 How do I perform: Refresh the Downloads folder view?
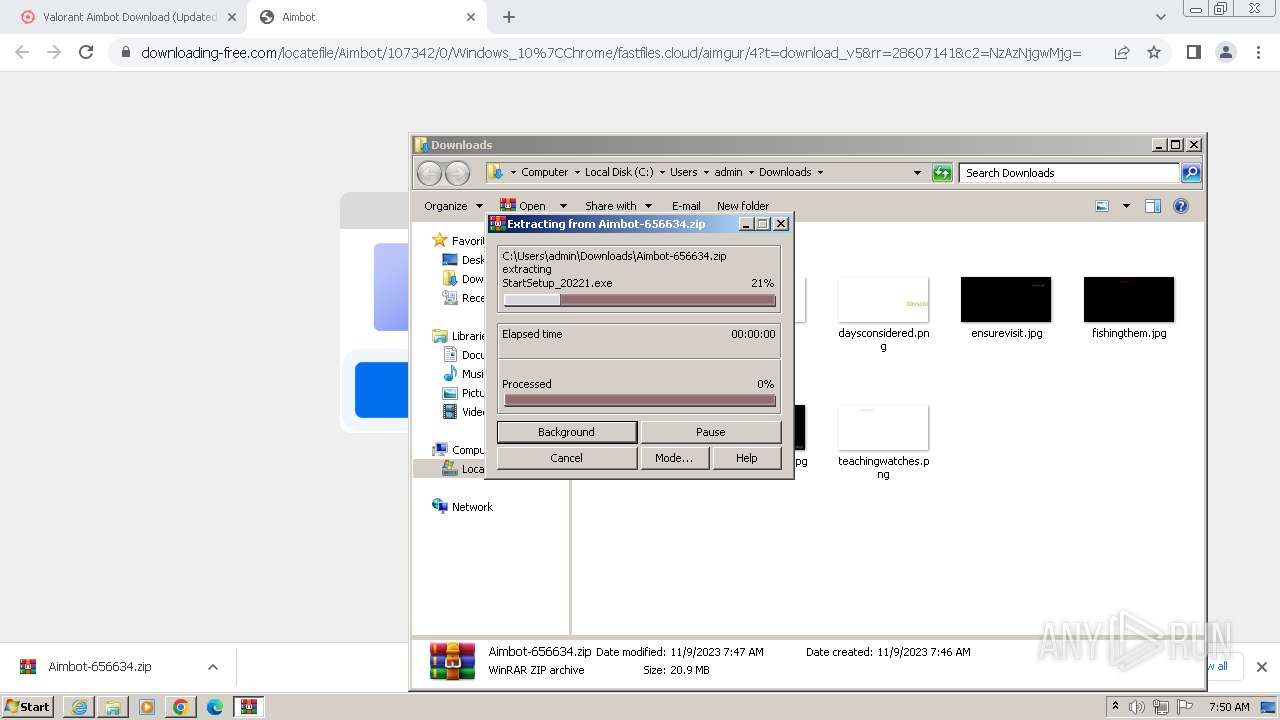[942, 173]
